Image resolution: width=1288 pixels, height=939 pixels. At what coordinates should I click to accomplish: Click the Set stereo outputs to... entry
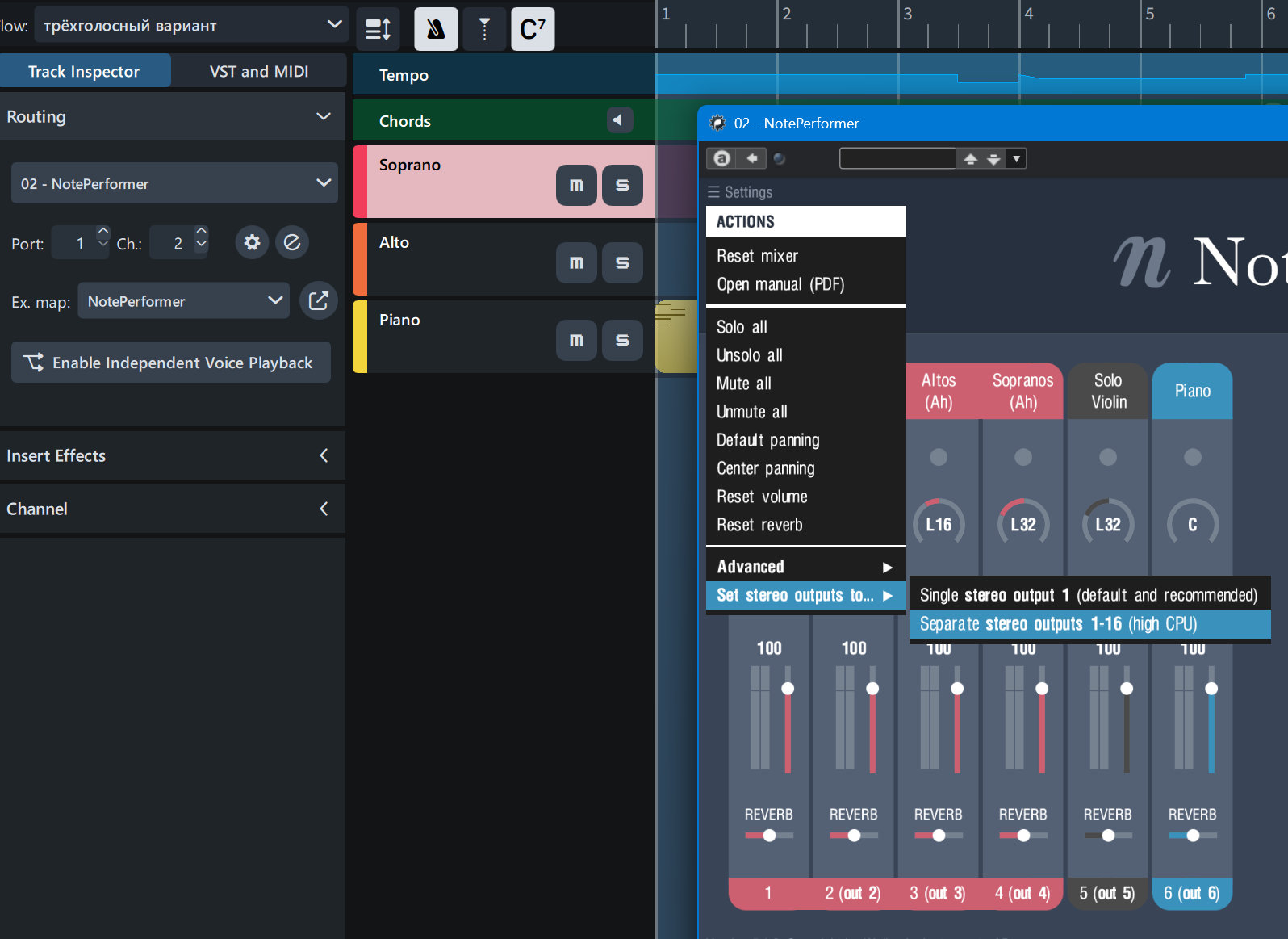(806, 595)
